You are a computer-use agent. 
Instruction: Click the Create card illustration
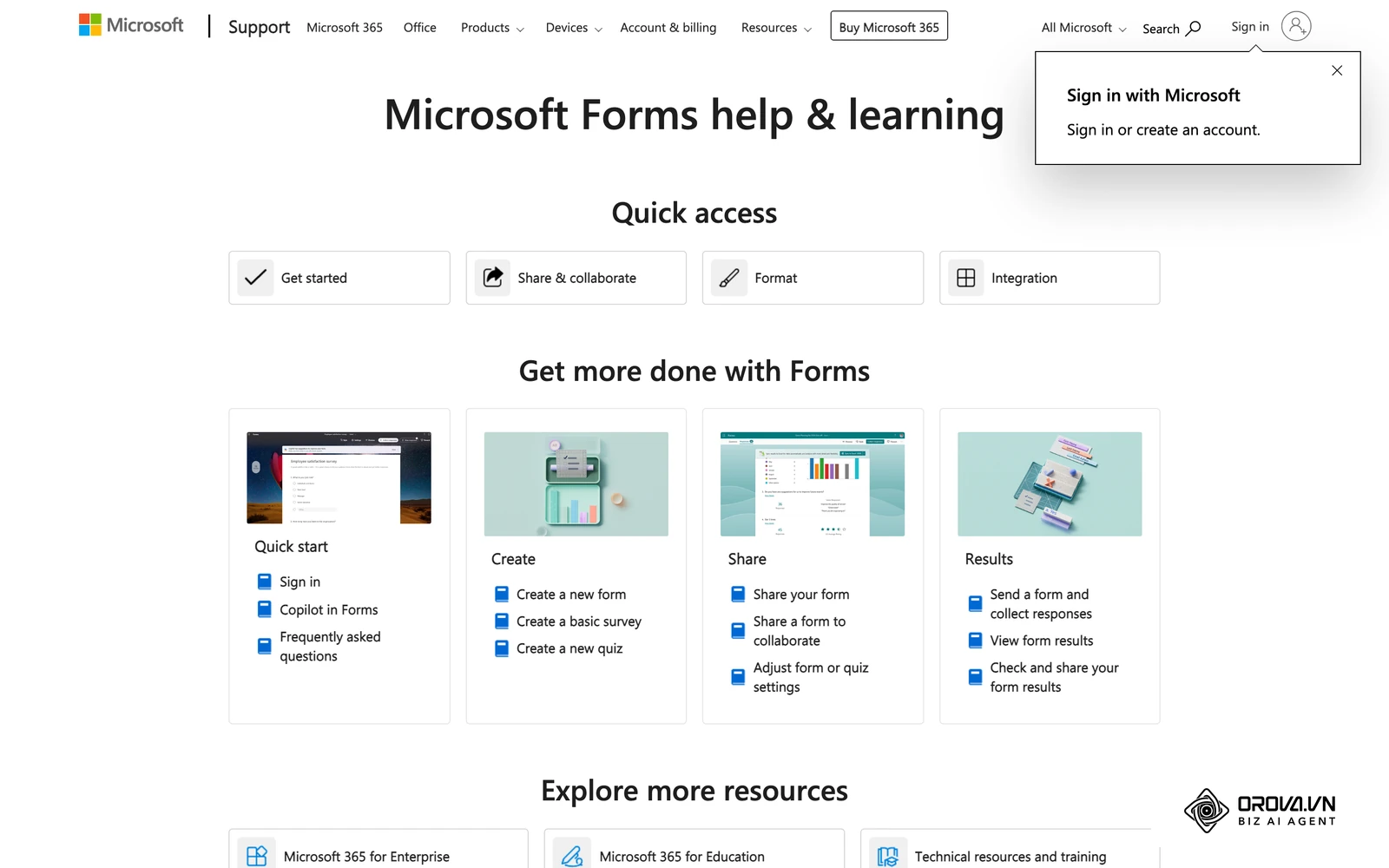[x=576, y=483]
